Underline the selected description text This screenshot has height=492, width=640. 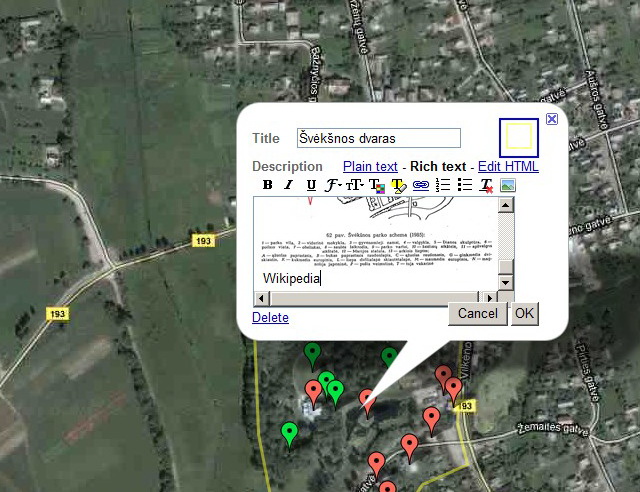point(311,185)
